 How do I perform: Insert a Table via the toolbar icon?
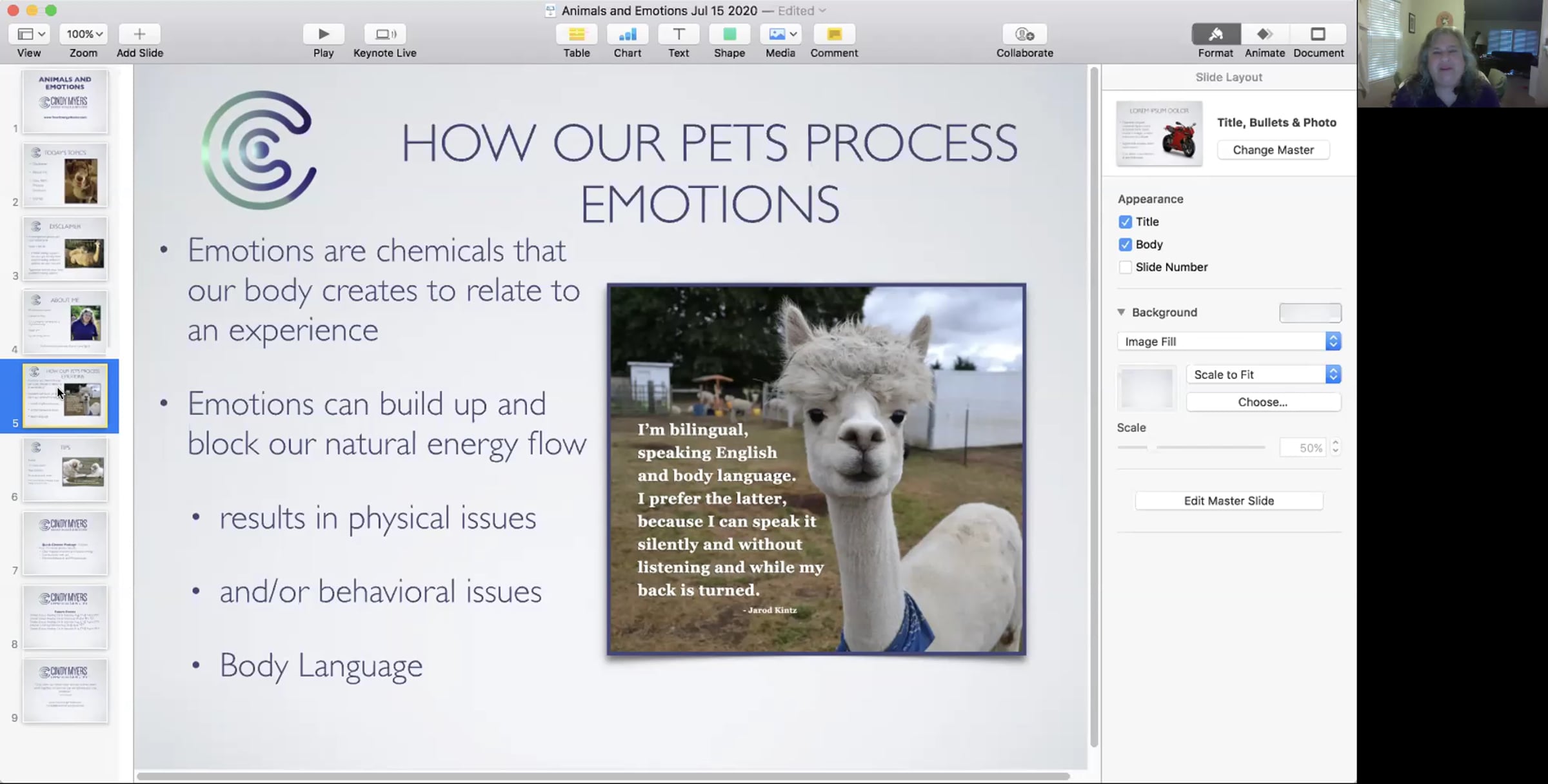point(576,34)
